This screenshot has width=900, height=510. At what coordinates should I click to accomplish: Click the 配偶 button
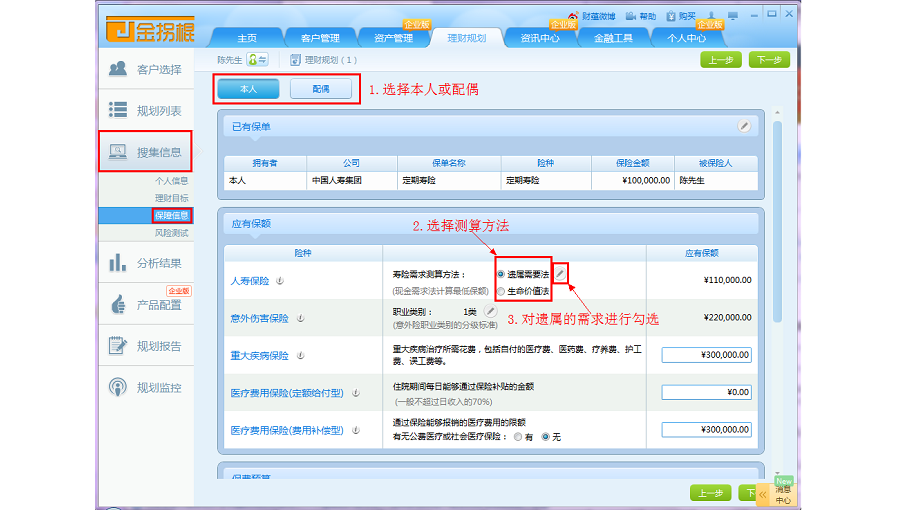(321, 89)
